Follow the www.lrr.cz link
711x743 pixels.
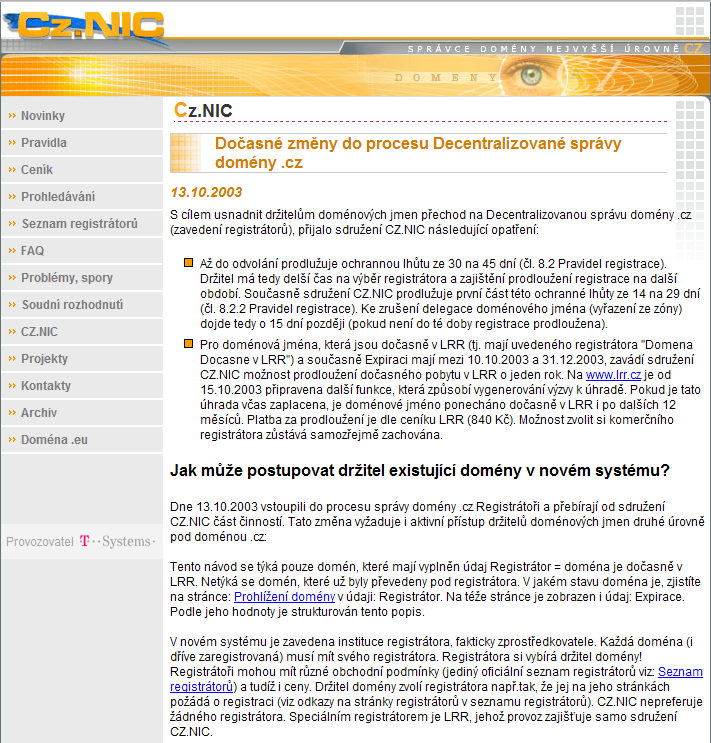tap(613, 375)
